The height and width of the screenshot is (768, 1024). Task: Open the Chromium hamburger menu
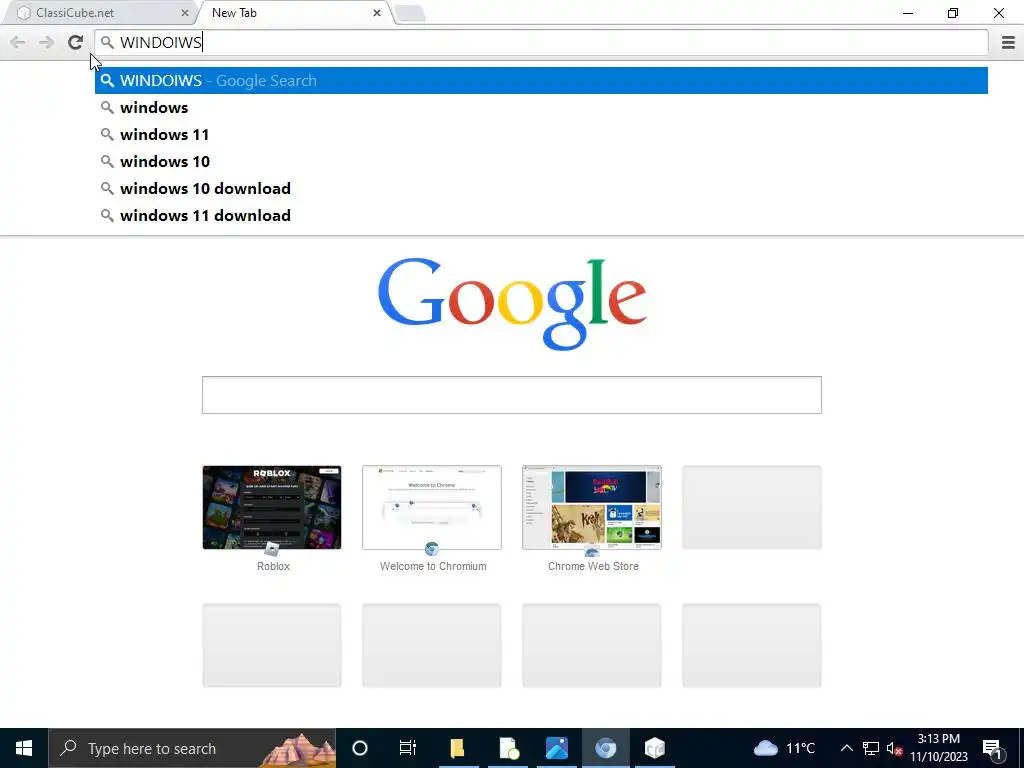coord(1008,42)
